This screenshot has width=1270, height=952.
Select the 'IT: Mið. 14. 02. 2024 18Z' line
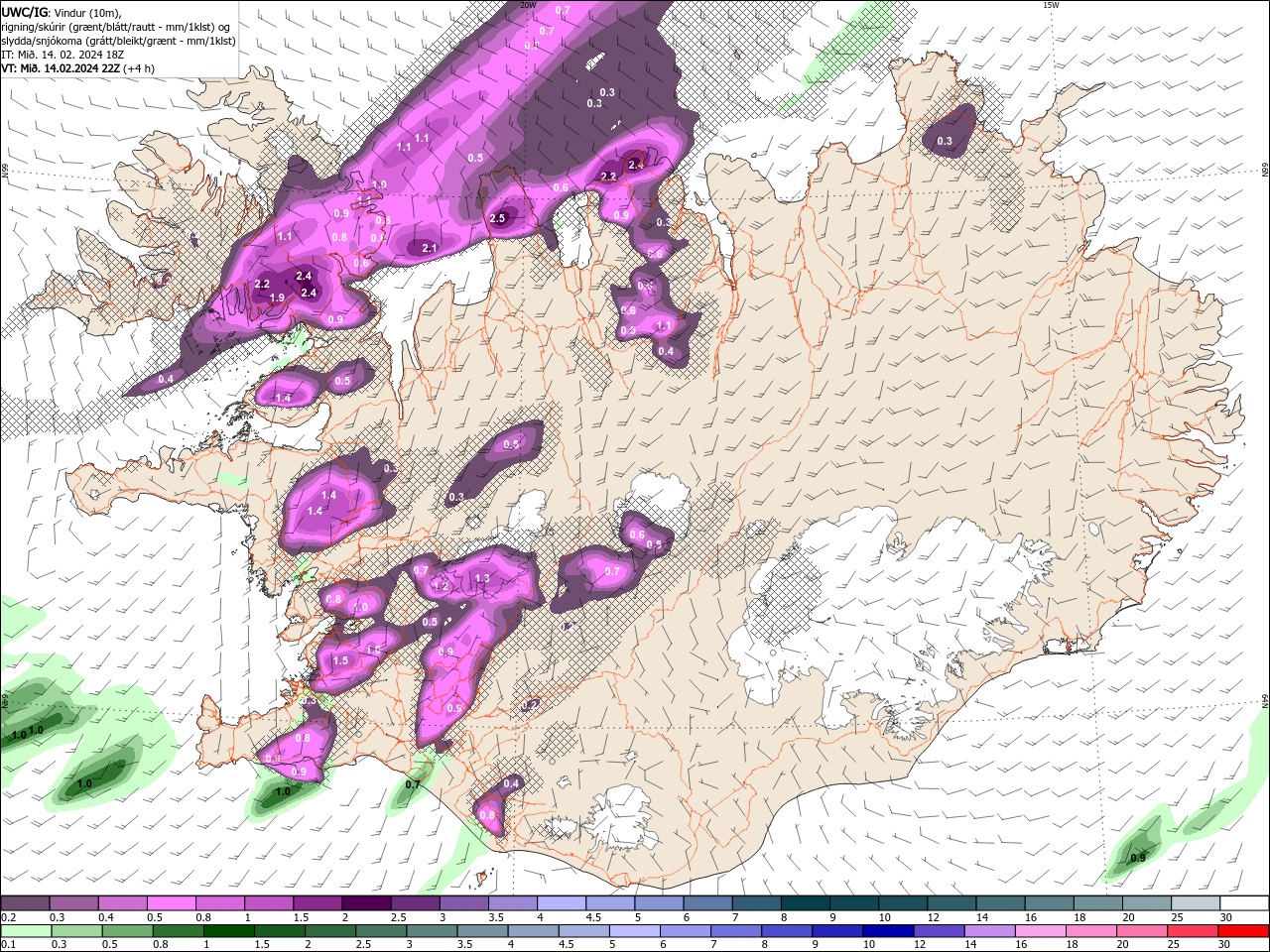tap(63, 55)
